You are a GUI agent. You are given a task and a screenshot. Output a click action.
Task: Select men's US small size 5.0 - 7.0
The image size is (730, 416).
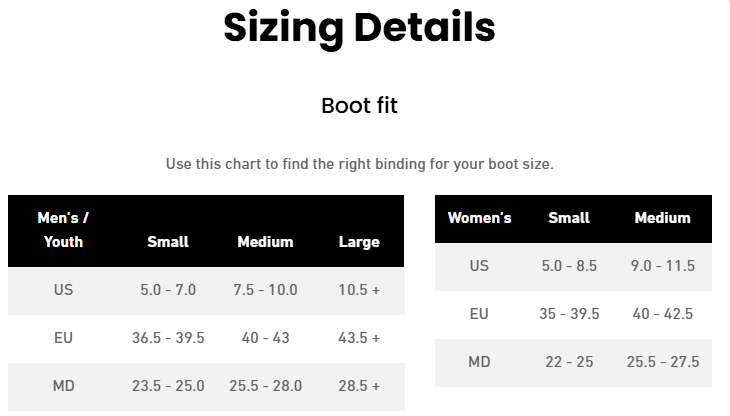168,290
